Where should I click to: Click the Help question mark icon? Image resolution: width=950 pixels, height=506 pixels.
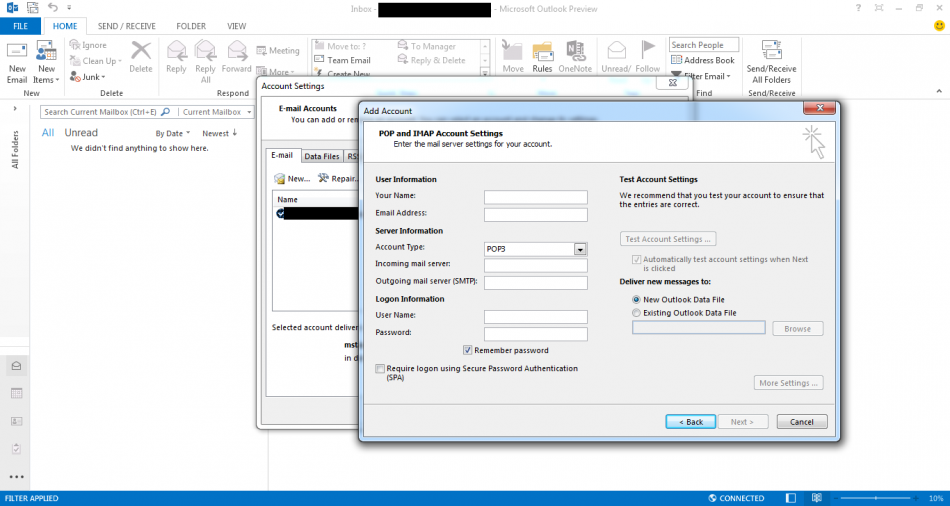tap(858, 8)
